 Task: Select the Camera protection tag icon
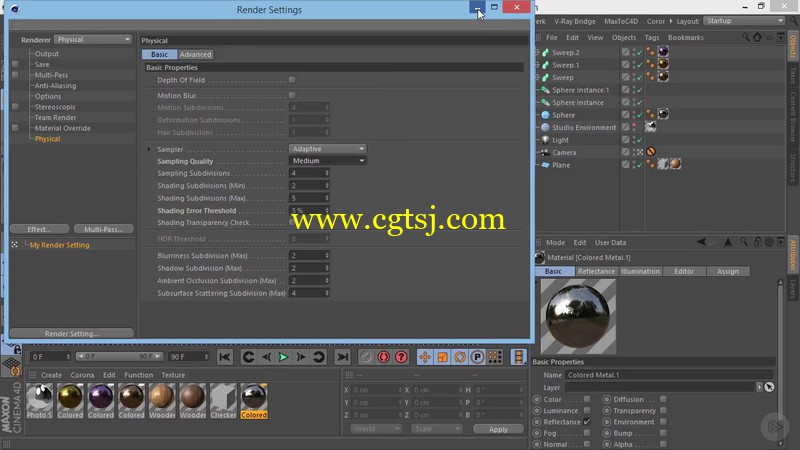[x=651, y=152]
